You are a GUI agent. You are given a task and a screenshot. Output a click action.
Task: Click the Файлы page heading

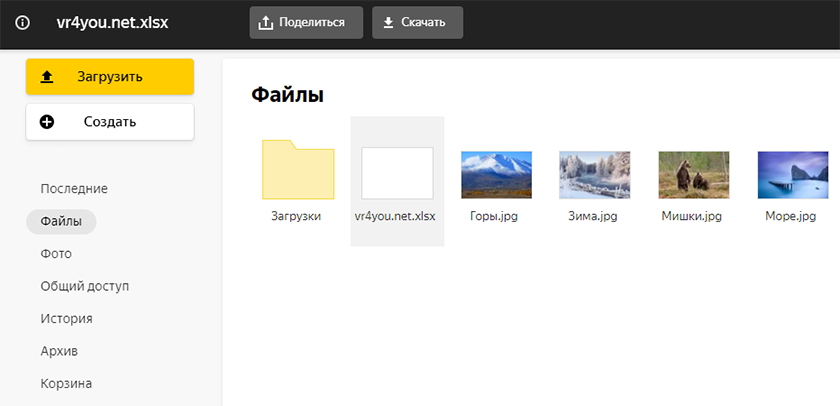pyautogui.click(x=287, y=95)
